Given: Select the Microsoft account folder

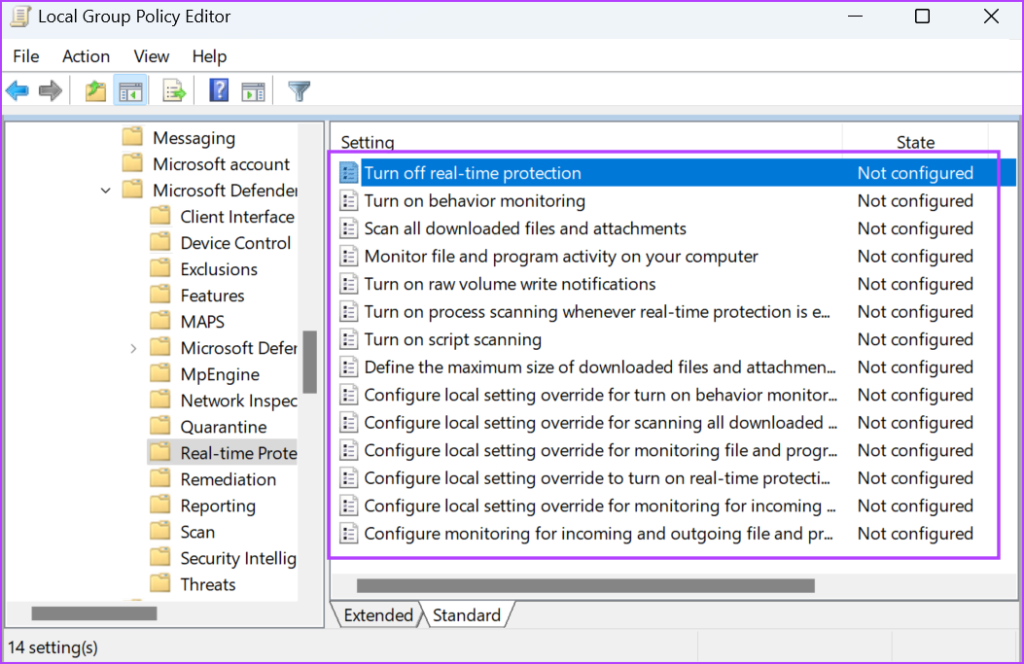Looking at the screenshot, I should tap(221, 164).
